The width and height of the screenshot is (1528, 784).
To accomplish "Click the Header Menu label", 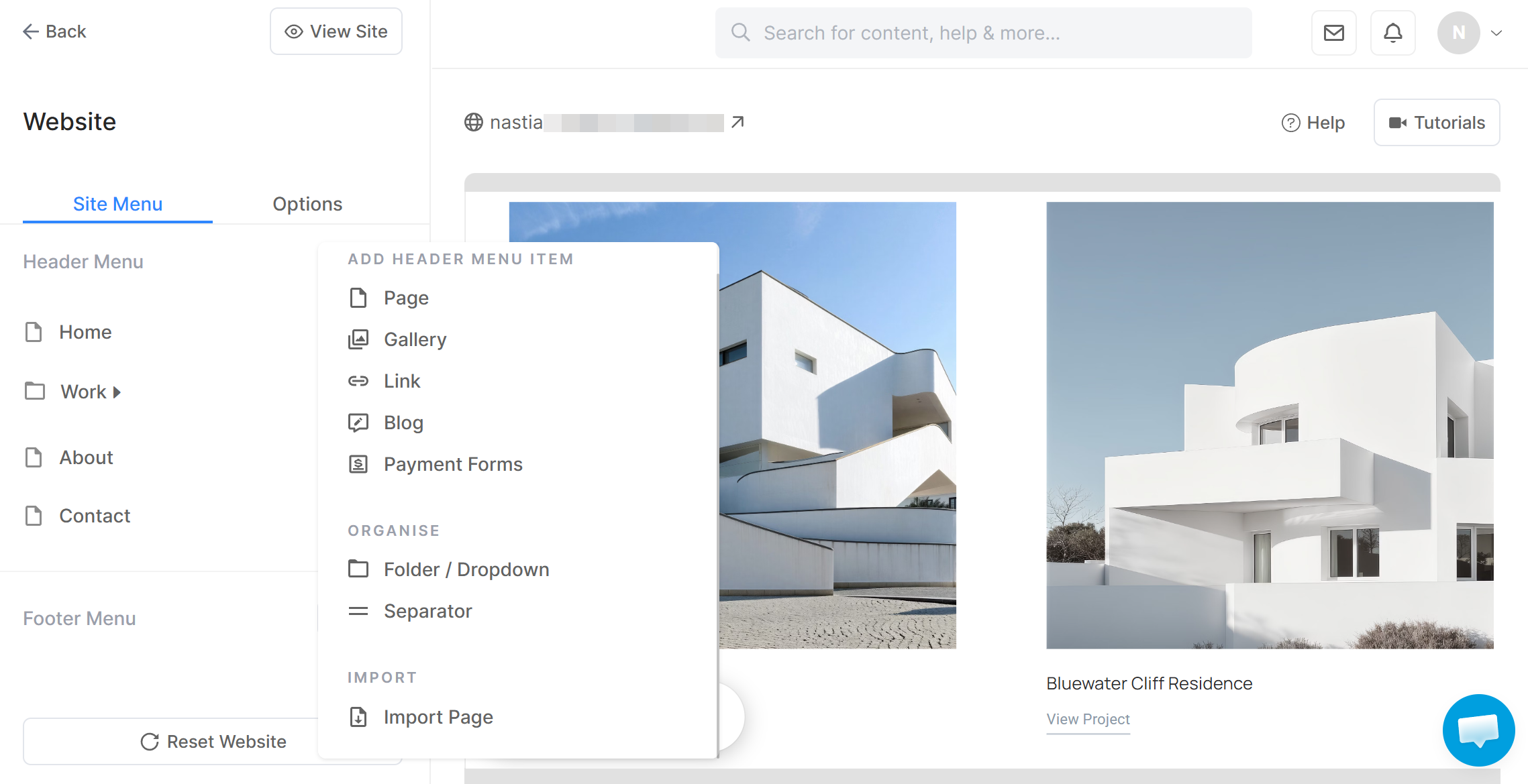I will (x=83, y=262).
